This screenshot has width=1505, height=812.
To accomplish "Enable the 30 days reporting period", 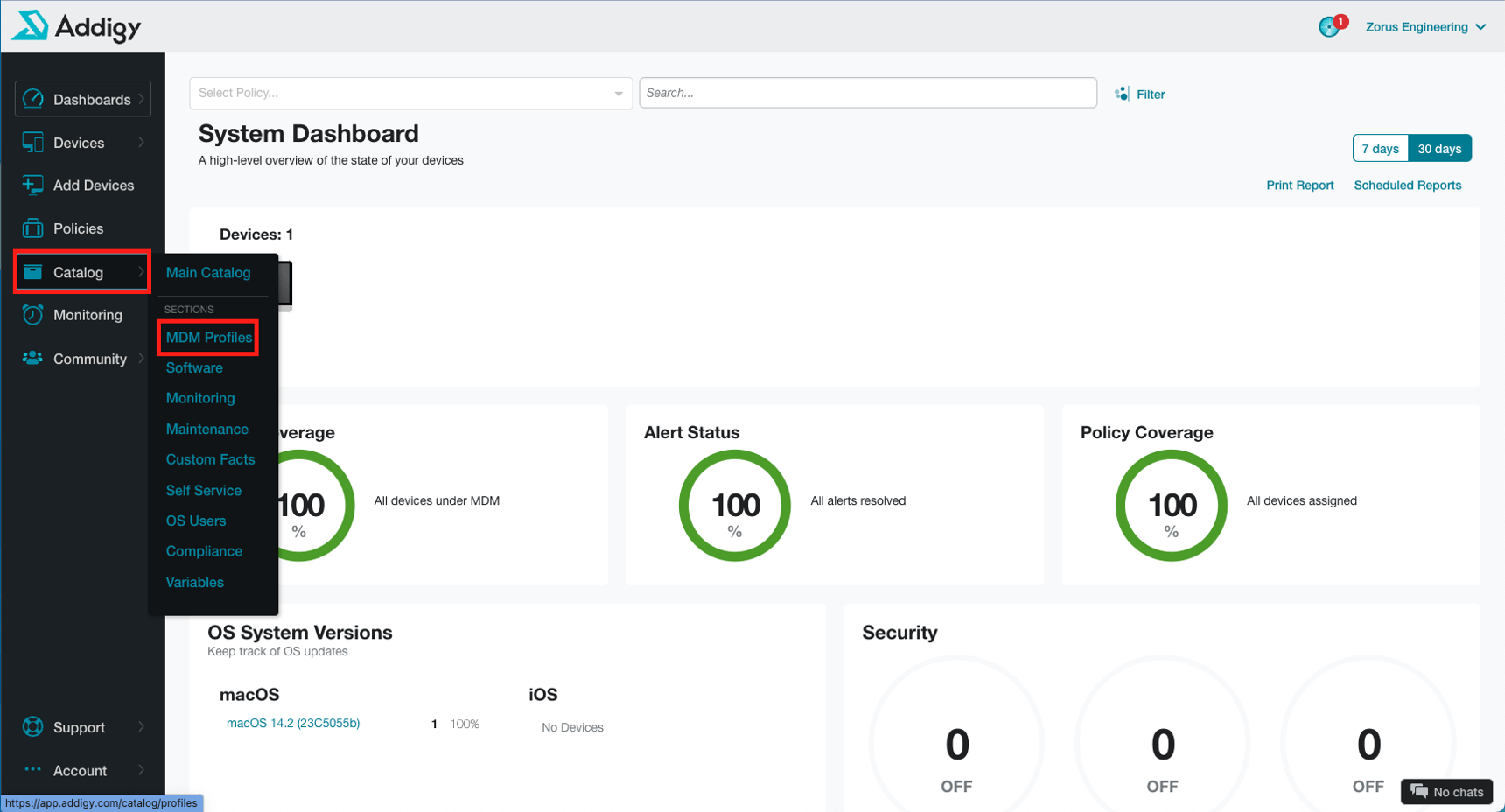I will (x=1439, y=148).
